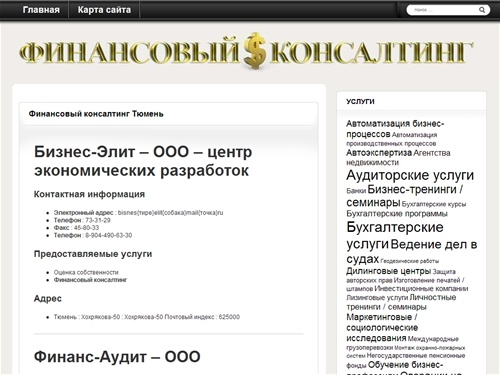Open the Геодезические работы tag
The image size is (500, 375).
click(410, 261)
